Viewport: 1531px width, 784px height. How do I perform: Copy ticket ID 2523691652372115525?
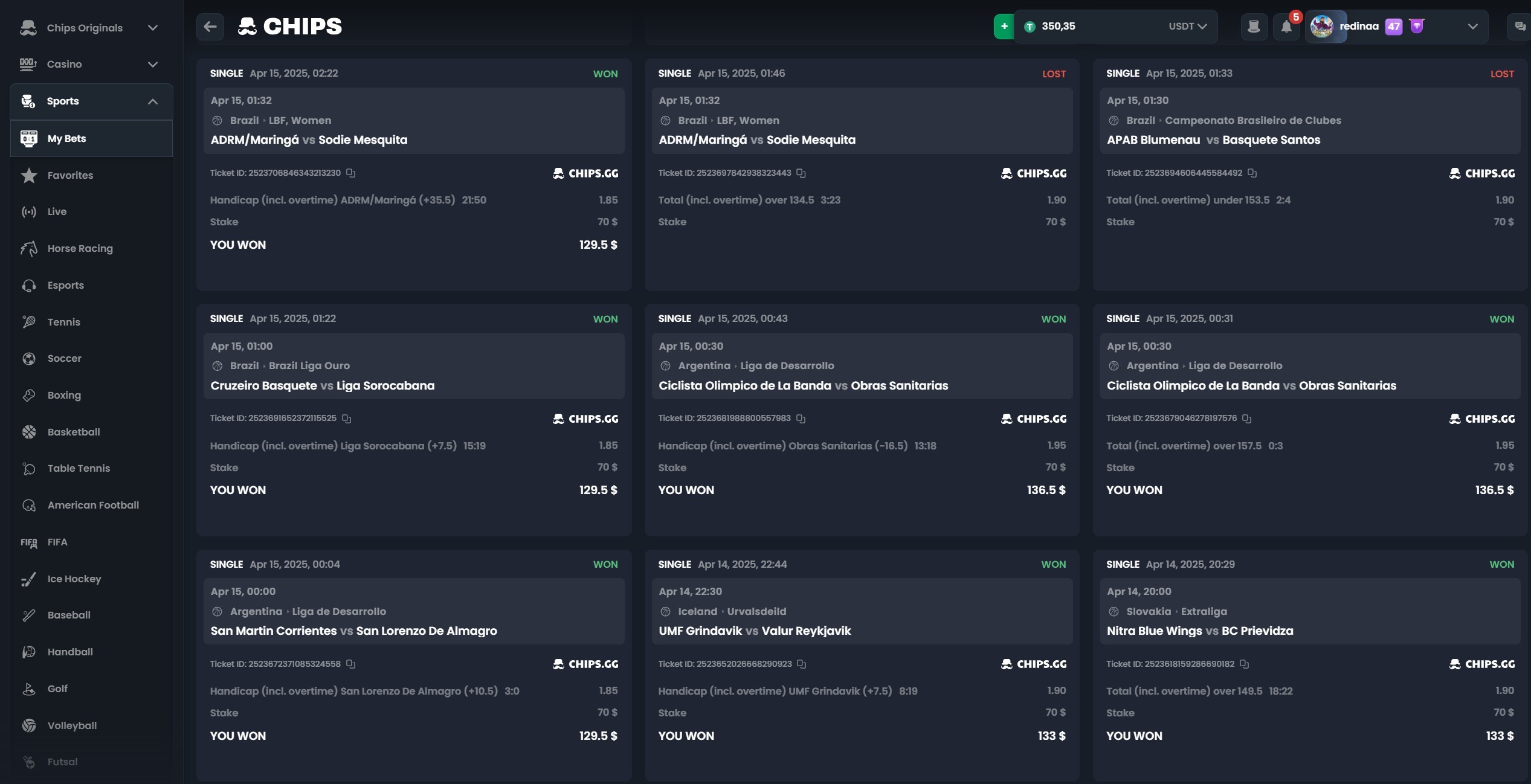[347, 419]
